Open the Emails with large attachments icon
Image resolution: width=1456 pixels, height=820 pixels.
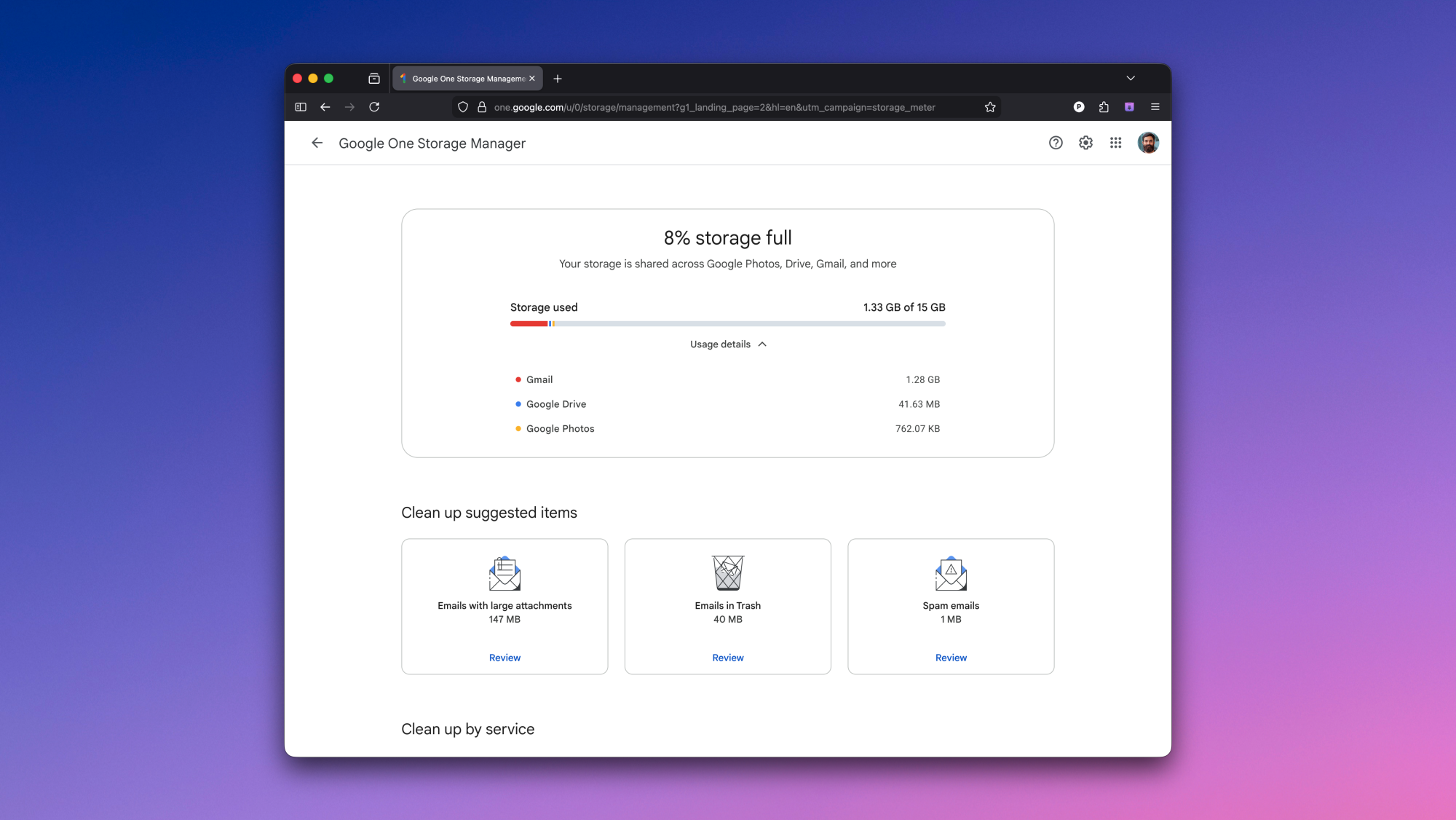[x=505, y=574]
